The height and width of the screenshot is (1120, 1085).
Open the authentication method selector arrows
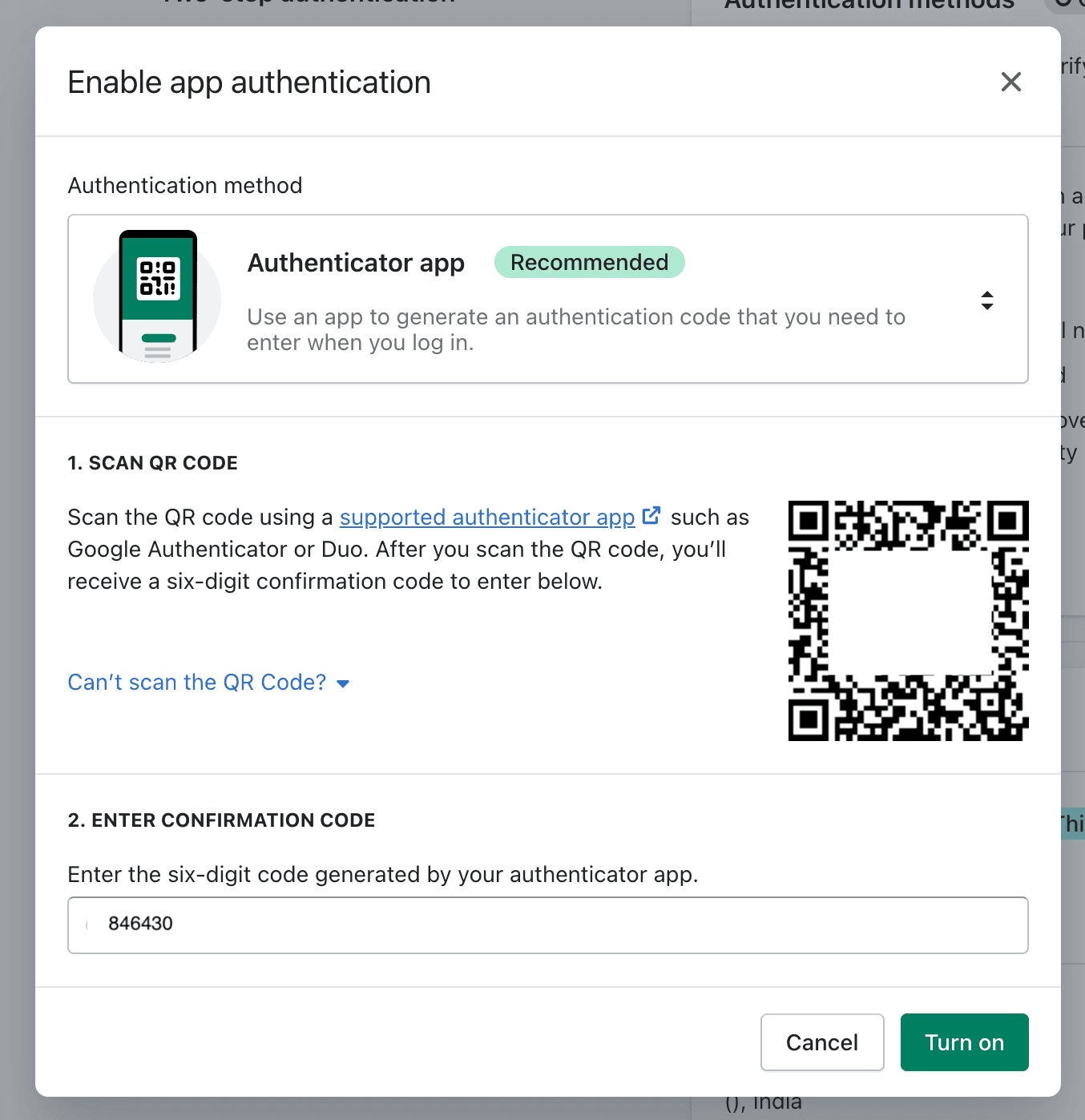pyautogui.click(x=987, y=300)
